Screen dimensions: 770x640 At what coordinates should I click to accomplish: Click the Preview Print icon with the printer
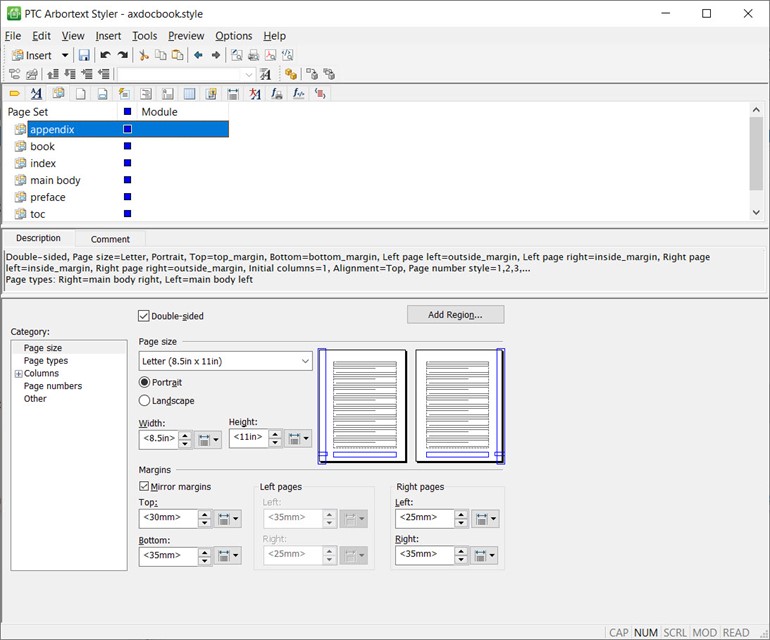(x=253, y=55)
